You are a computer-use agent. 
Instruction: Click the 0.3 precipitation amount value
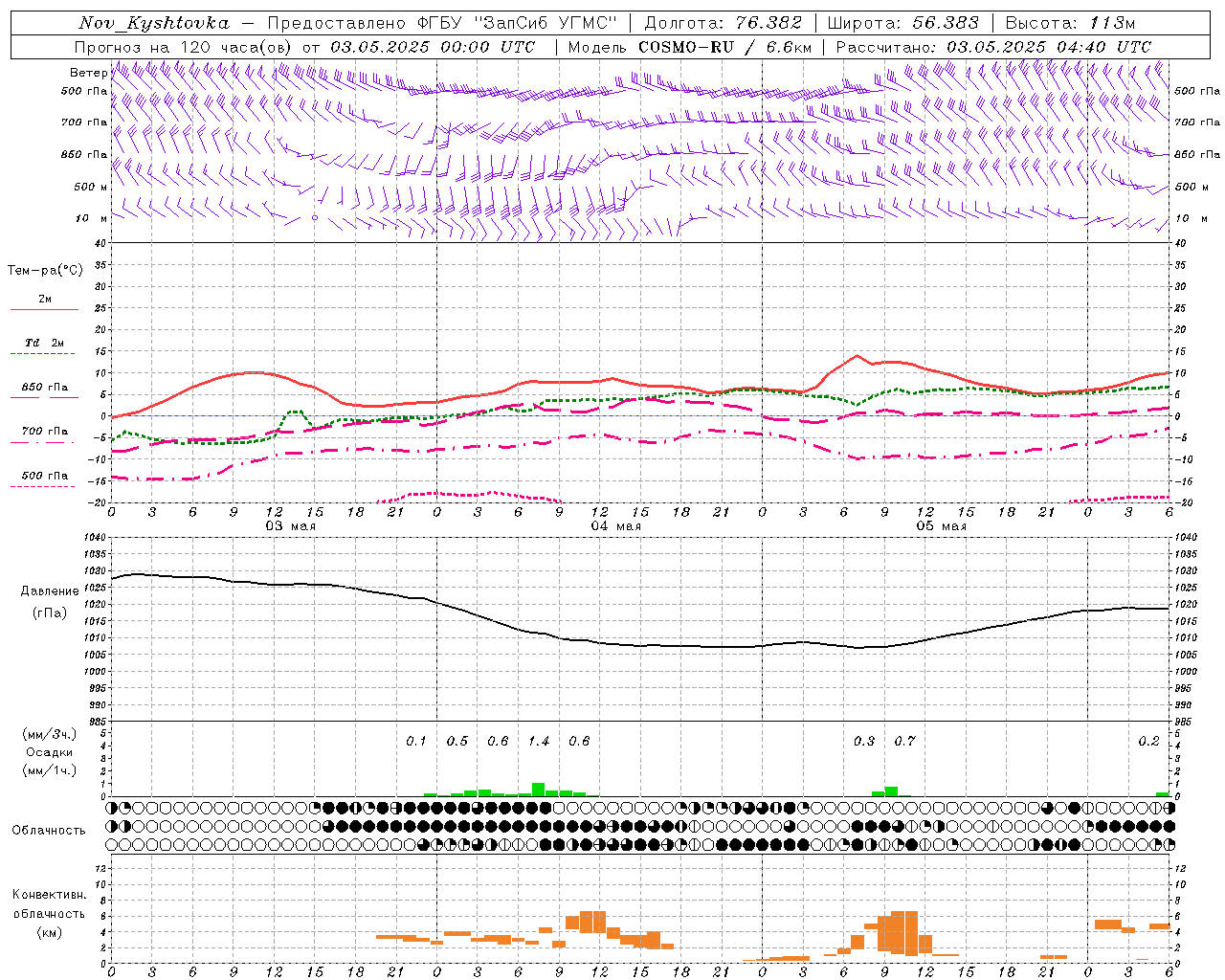[864, 741]
